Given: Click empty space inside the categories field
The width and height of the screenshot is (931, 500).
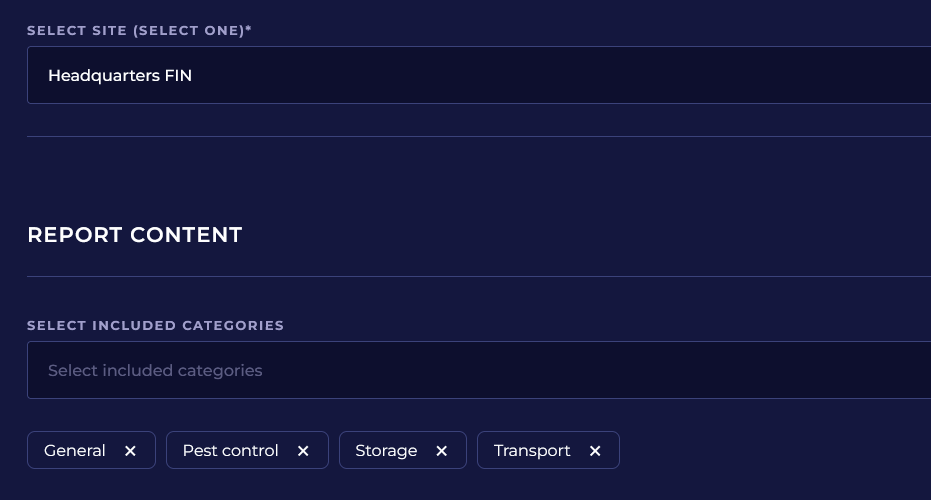Looking at the screenshot, I should [600, 370].
